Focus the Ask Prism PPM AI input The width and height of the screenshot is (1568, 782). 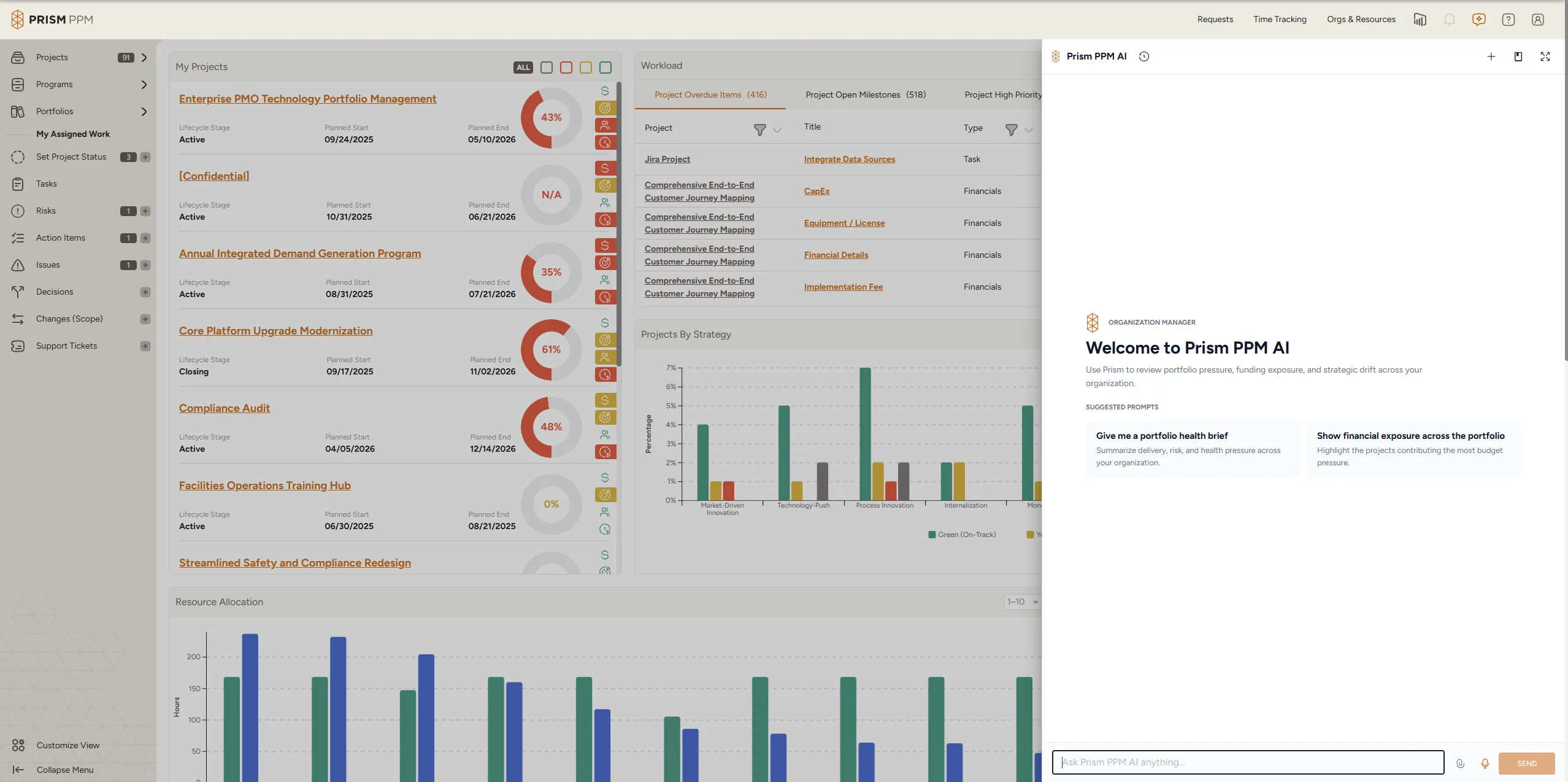(1248, 763)
